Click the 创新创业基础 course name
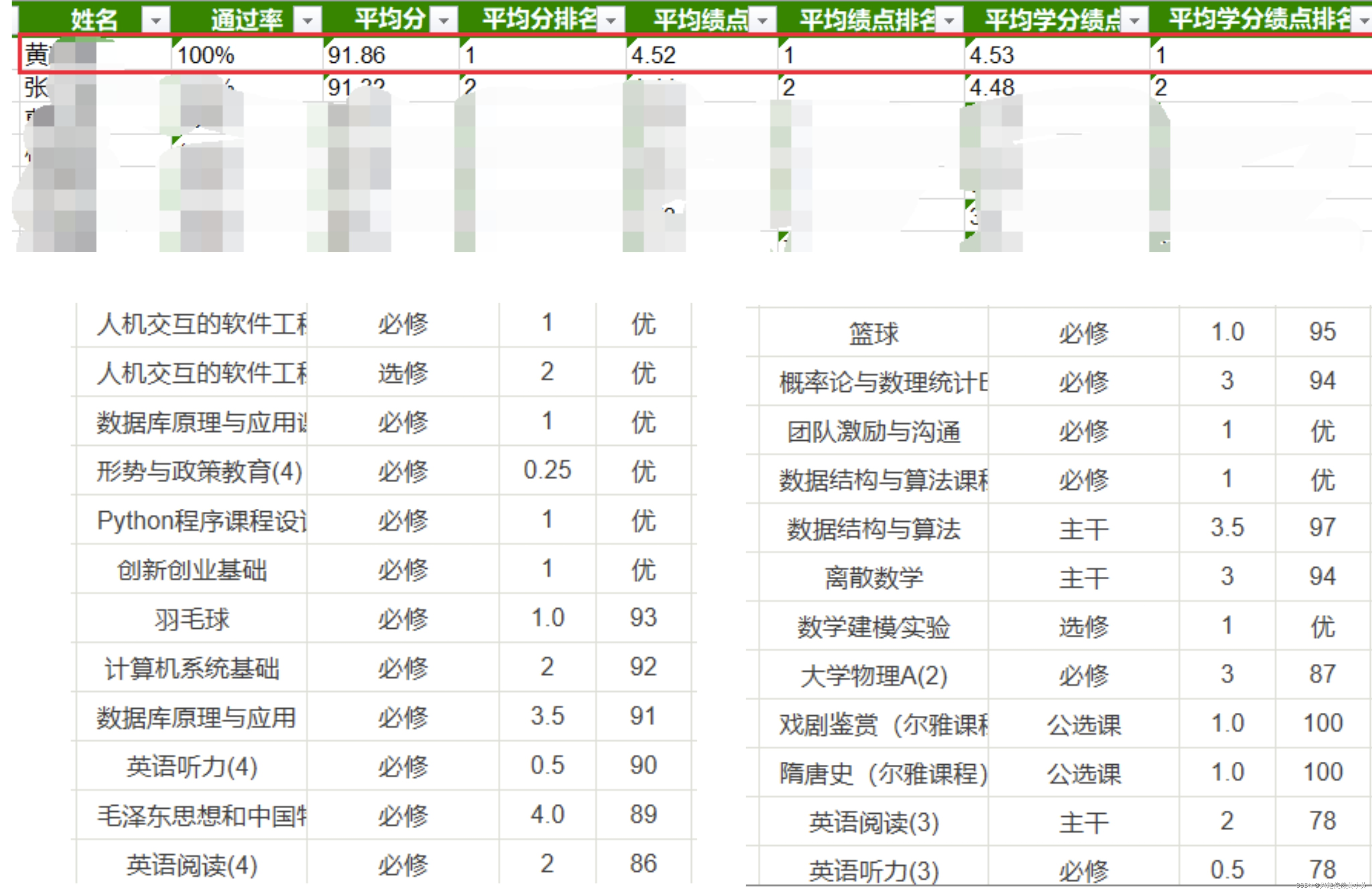Screen dimensions: 1372x892 click(192, 570)
